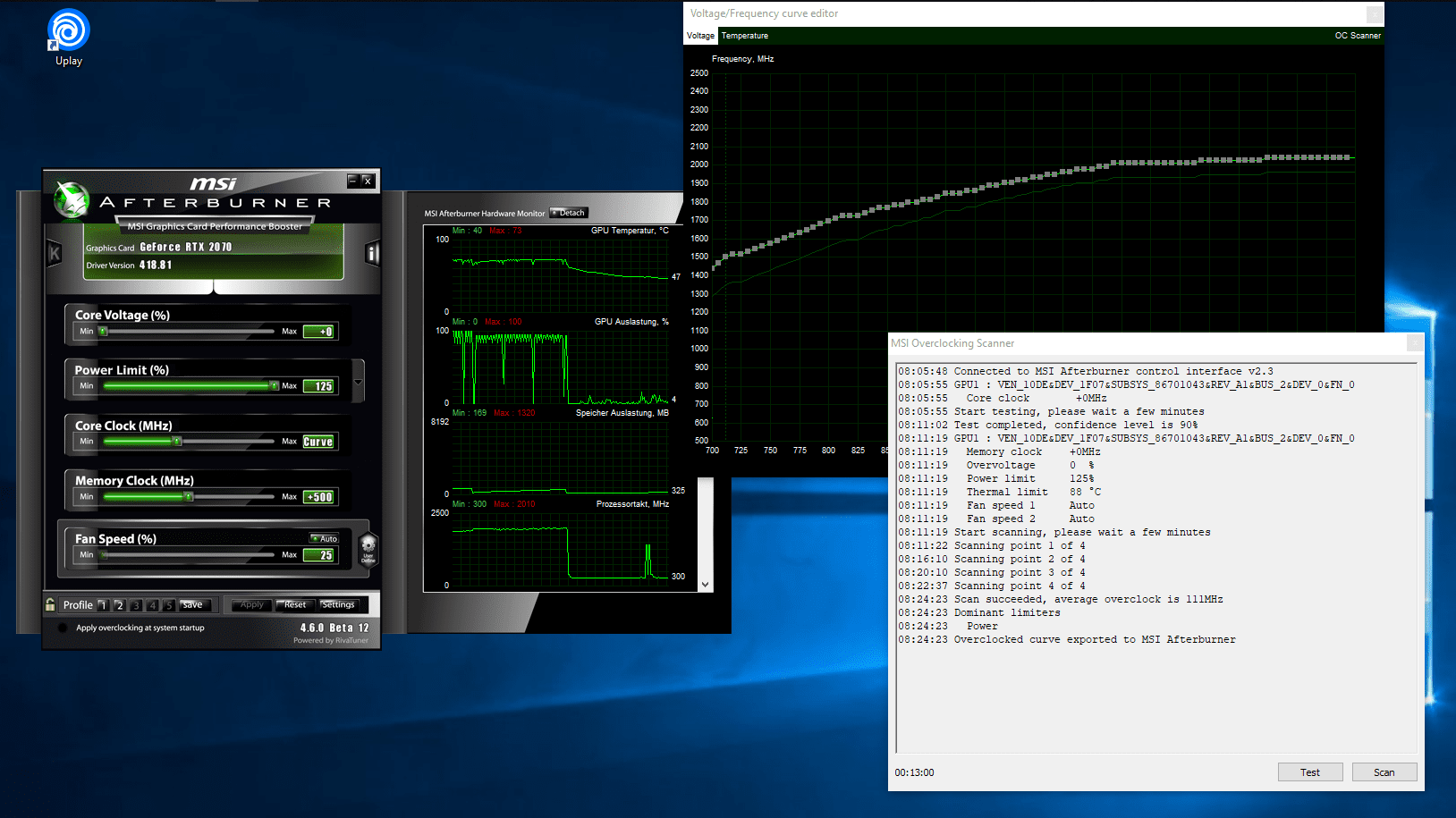Click the hardware monitor scroll down arrow
This screenshot has width=1456, height=818.
click(706, 585)
